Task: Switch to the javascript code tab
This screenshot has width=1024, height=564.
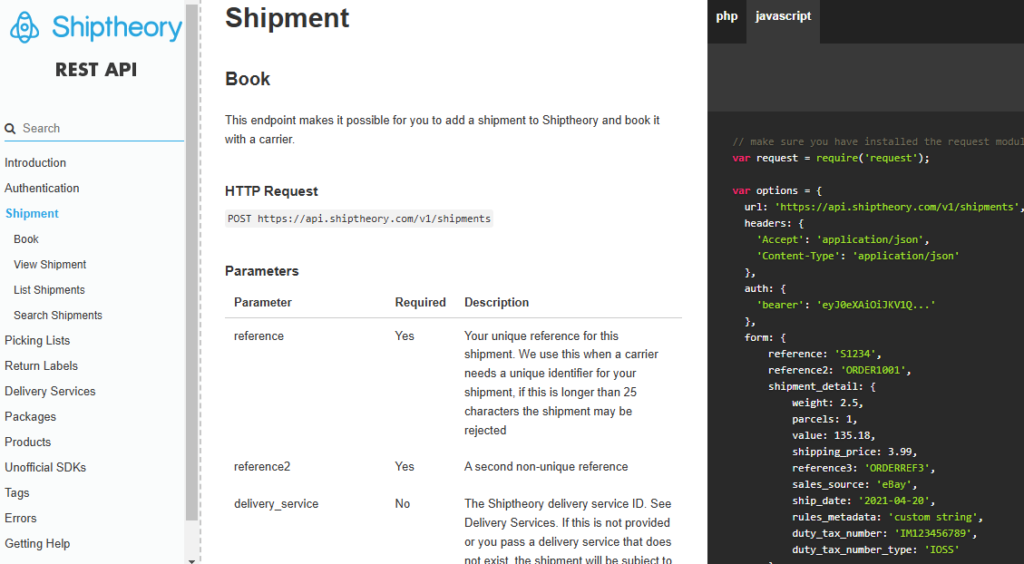Action: click(x=783, y=17)
